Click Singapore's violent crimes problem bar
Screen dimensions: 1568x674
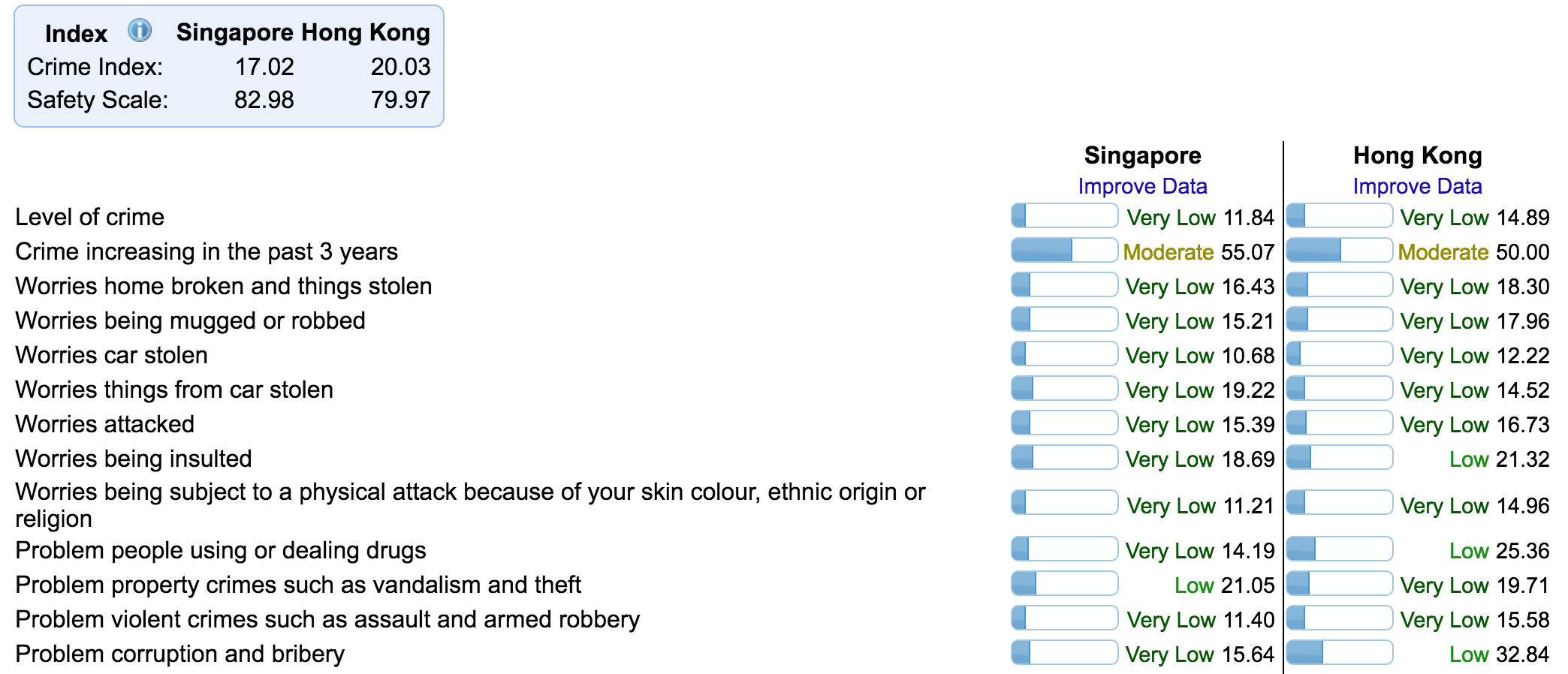coord(1064,618)
